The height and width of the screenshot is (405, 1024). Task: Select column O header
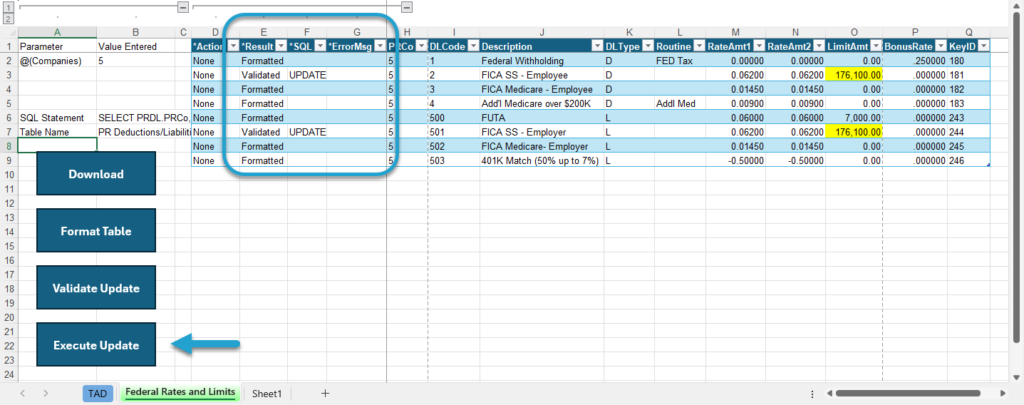[854, 32]
